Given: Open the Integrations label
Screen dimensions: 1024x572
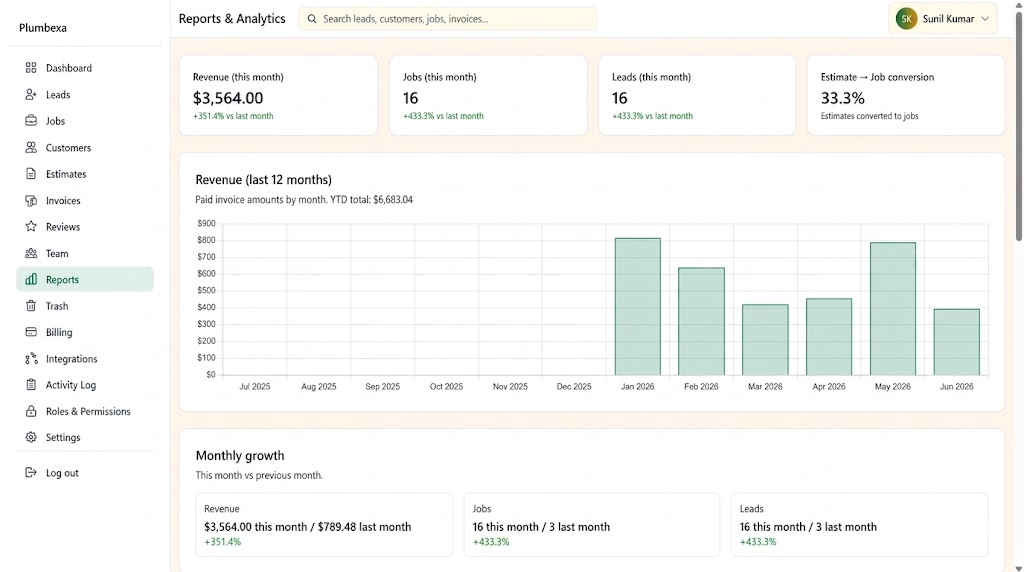Looking at the screenshot, I should coord(71,358).
